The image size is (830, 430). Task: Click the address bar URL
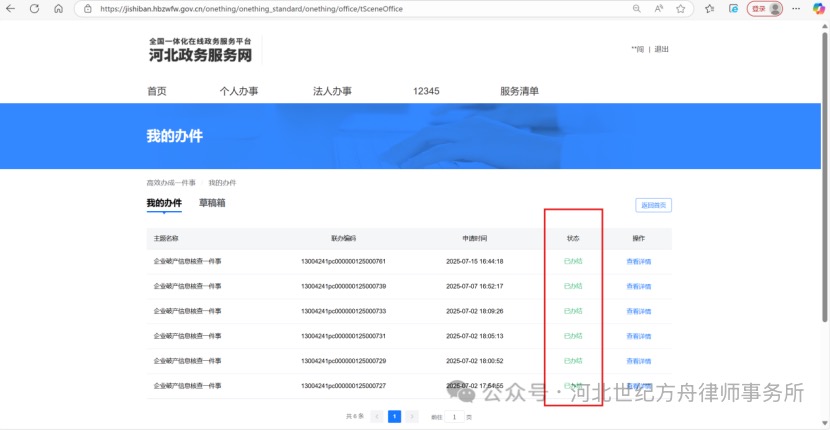click(x=251, y=9)
